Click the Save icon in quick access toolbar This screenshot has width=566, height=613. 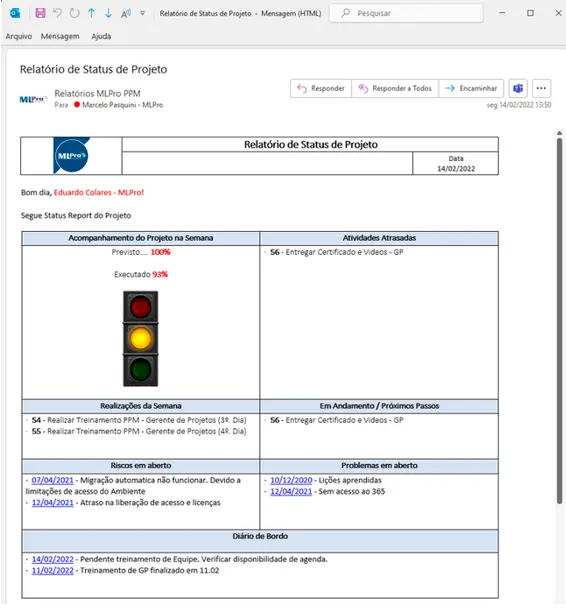pos(40,13)
